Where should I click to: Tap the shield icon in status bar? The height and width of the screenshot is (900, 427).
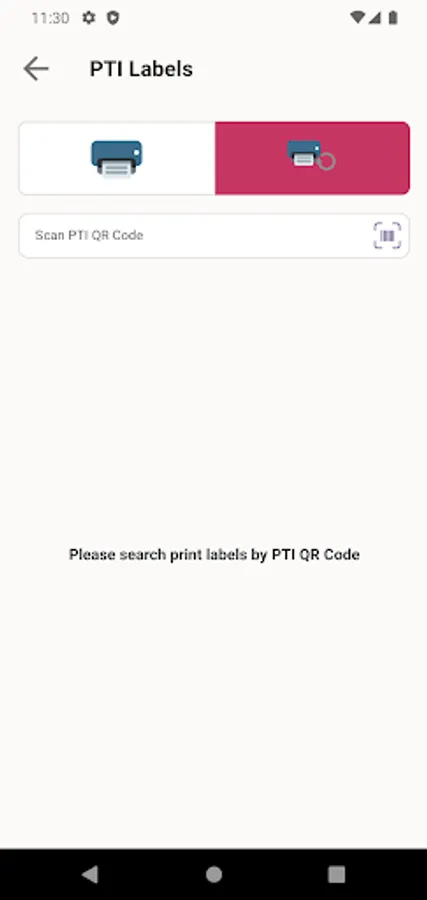click(113, 18)
